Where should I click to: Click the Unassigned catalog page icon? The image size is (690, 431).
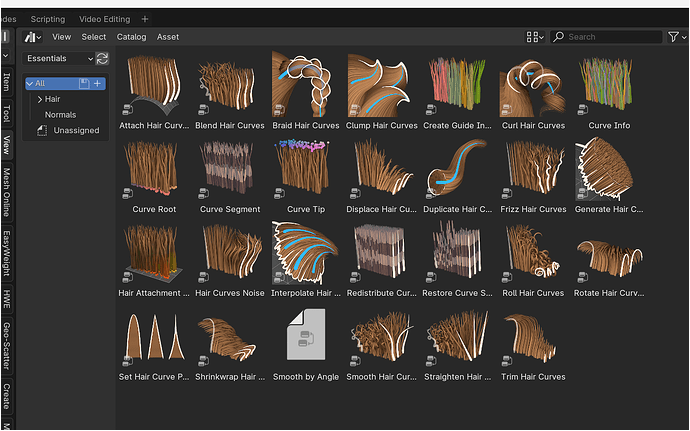(42, 130)
